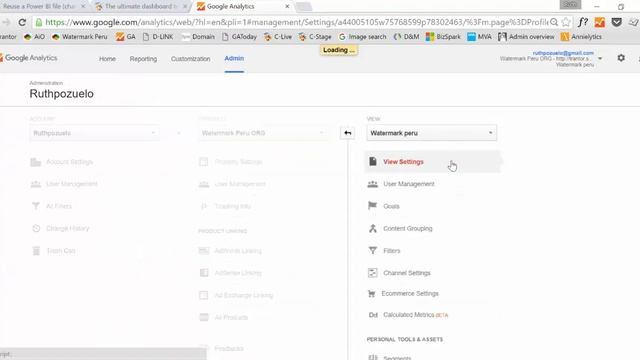Click ruthpozuelo@gmail.com account email
The width and height of the screenshot is (640, 360).
pyautogui.click(x=563, y=53)
